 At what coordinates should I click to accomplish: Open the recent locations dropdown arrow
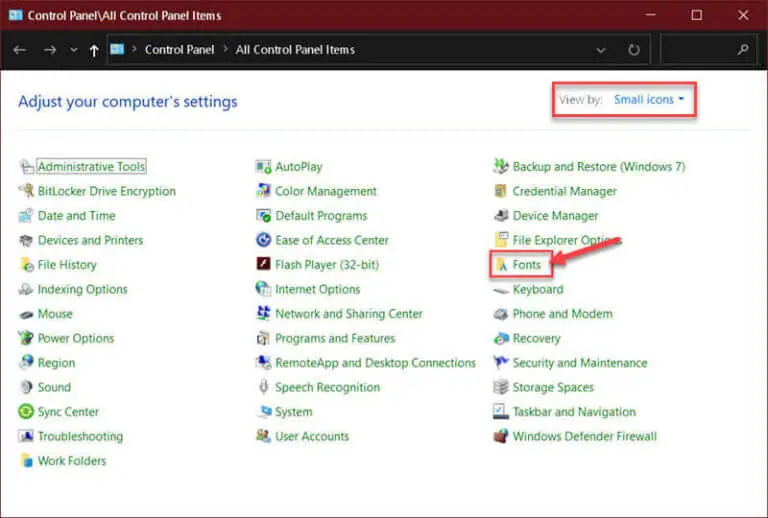[73, 50]
